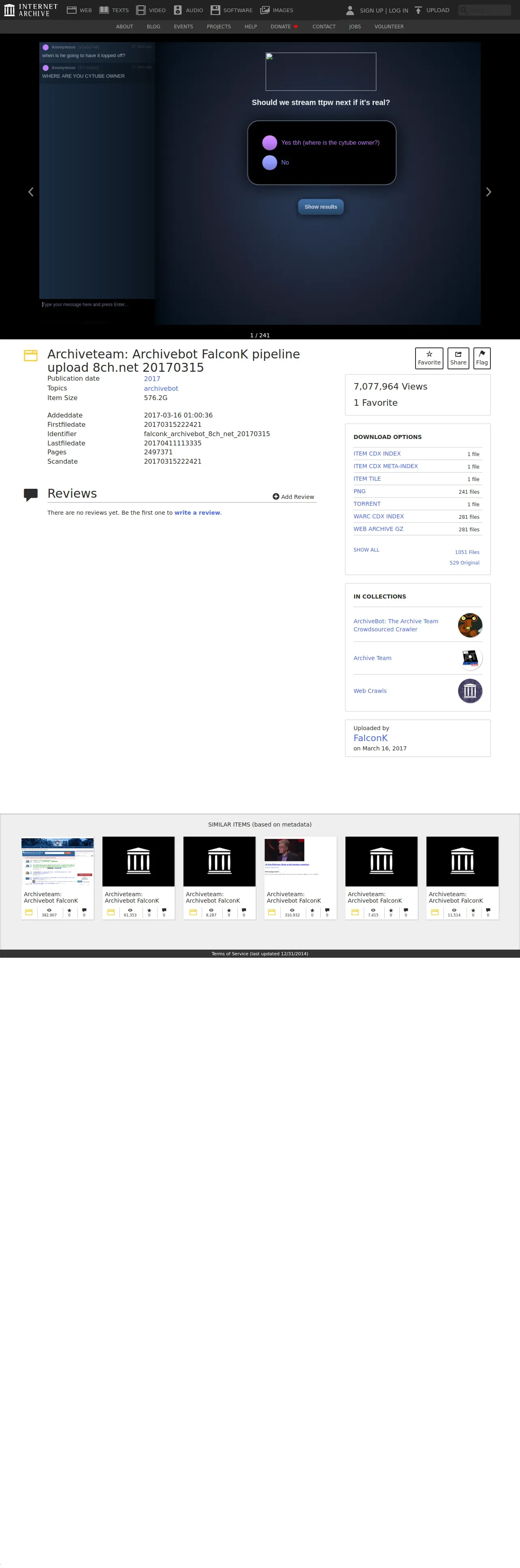Open the Web section icon

click(x=72, y=11)
